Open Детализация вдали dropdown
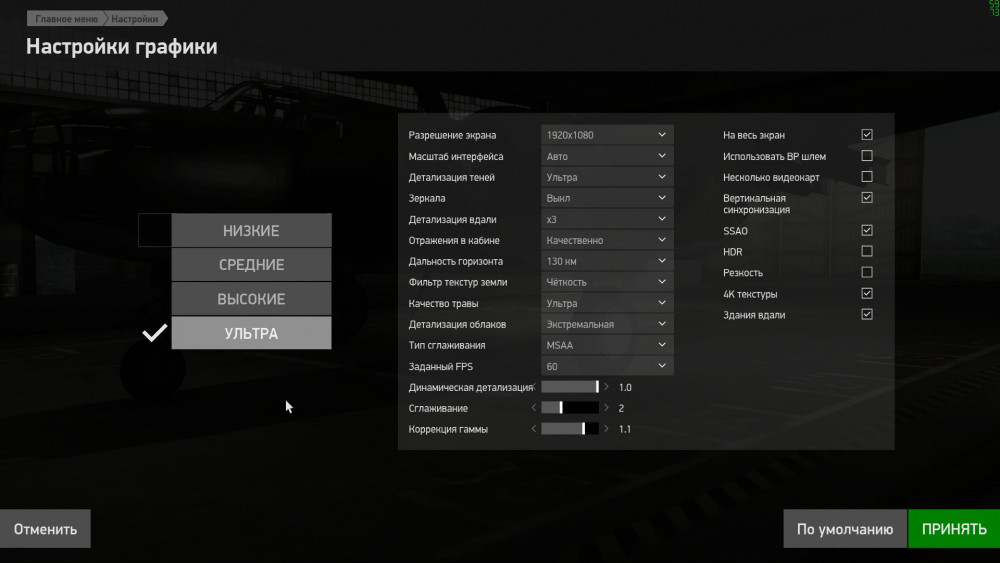 point(607,219)
